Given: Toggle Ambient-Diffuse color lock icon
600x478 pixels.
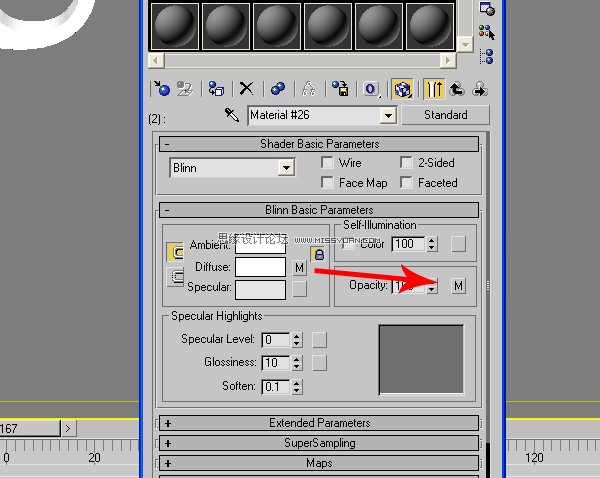Looking at the screenshot, I should 319,254.
